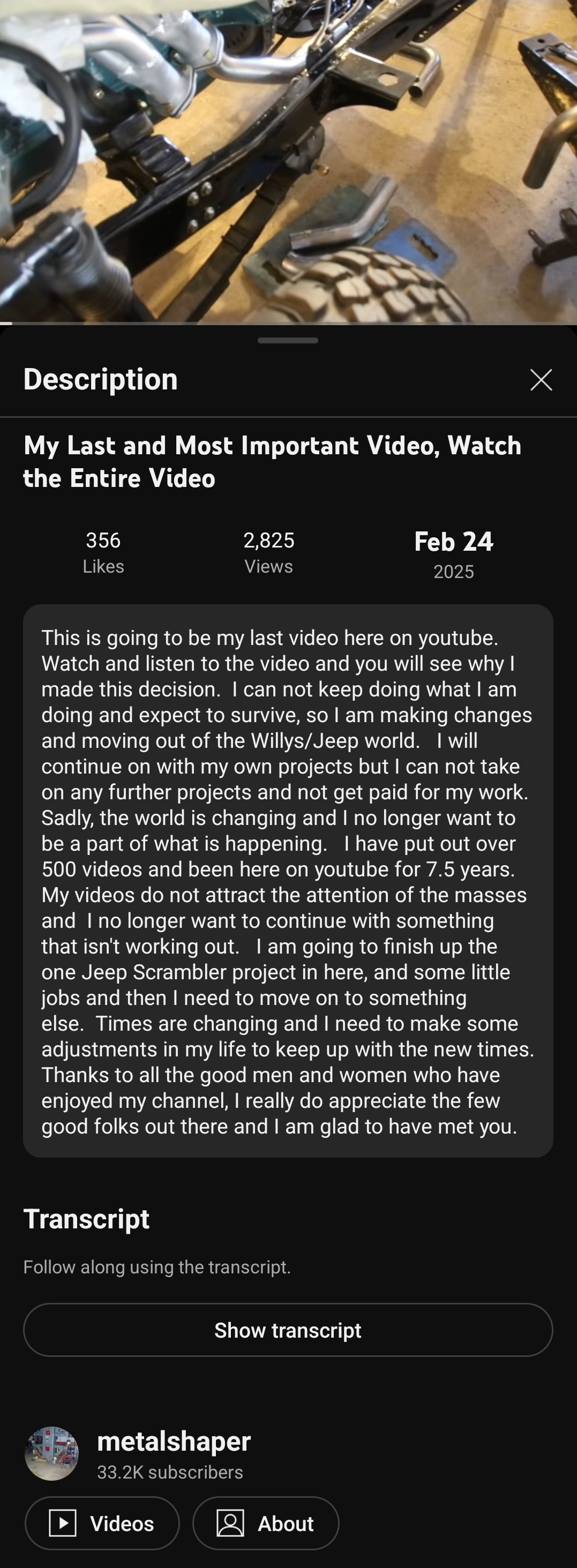Open the metalshaper channel avatar
577x1568 pixels.
(52, 1453)
